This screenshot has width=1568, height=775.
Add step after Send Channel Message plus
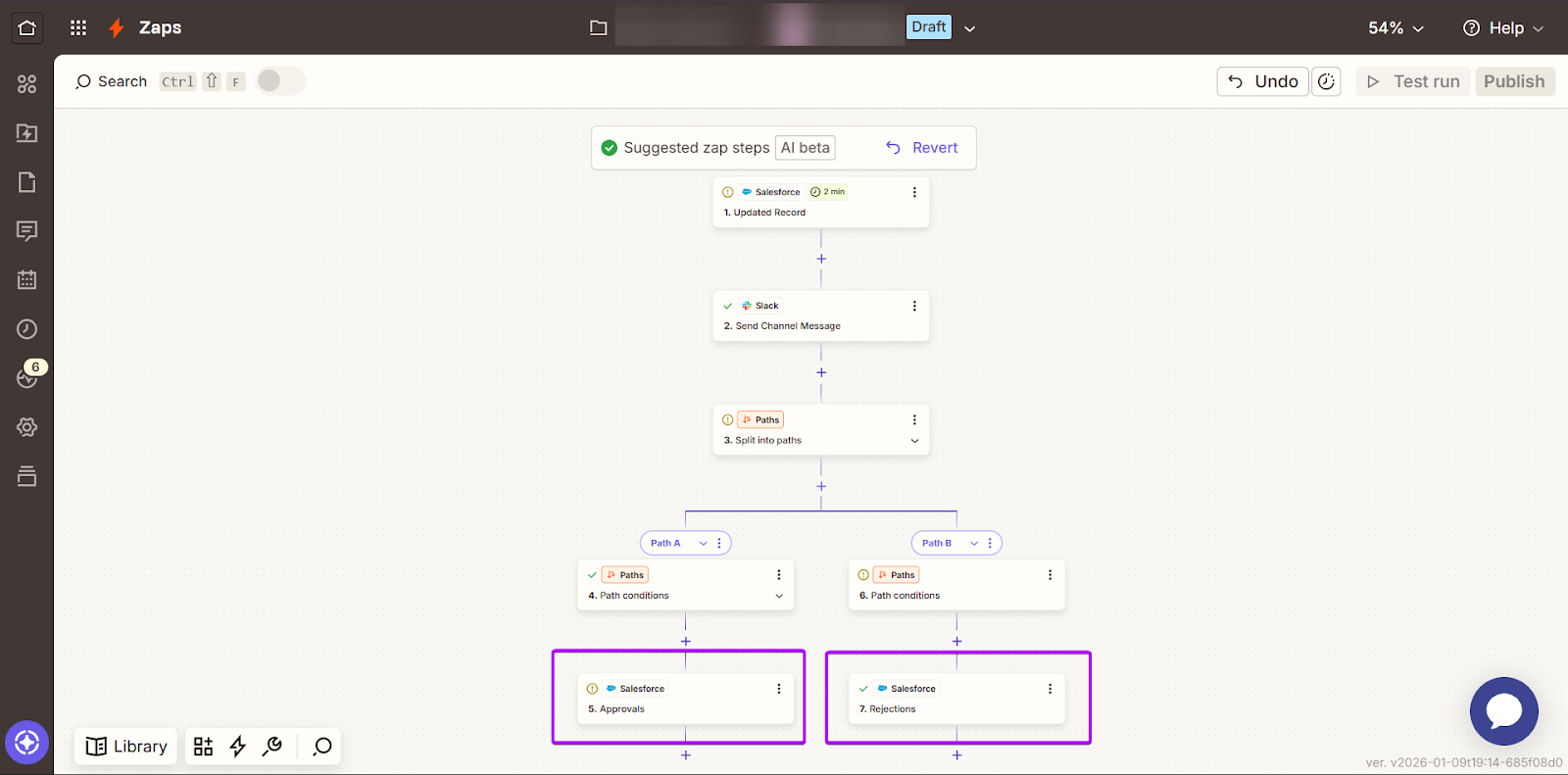coord(821,372)
